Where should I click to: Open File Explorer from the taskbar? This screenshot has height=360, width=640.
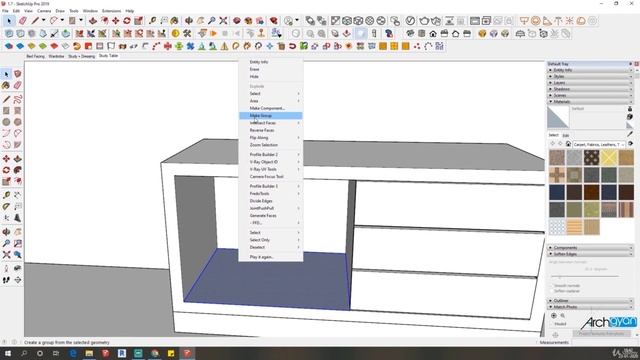89,353
